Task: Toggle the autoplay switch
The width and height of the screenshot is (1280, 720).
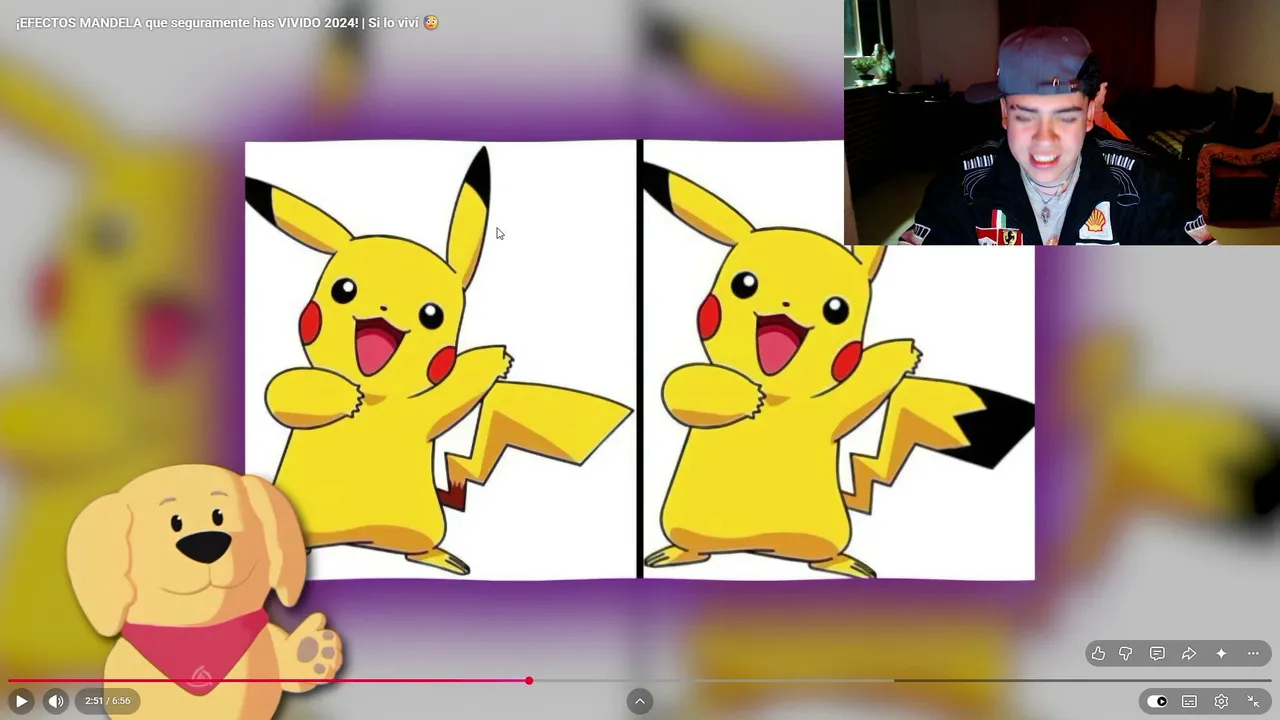Action: point(1157,701)
